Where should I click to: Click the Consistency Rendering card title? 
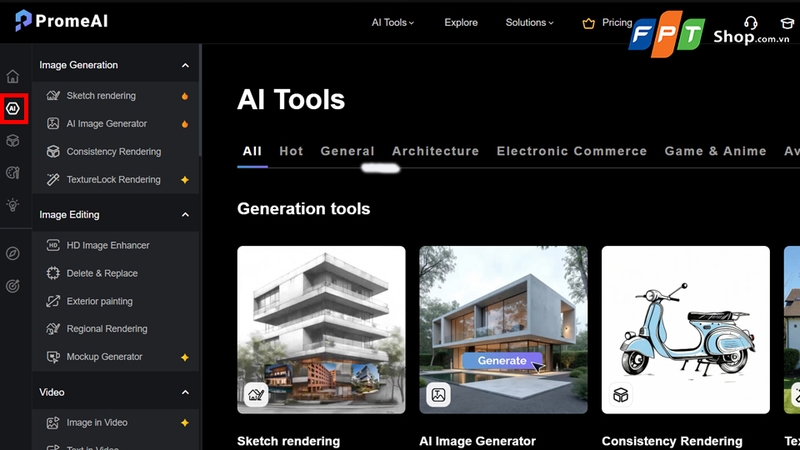click(672, 441)
